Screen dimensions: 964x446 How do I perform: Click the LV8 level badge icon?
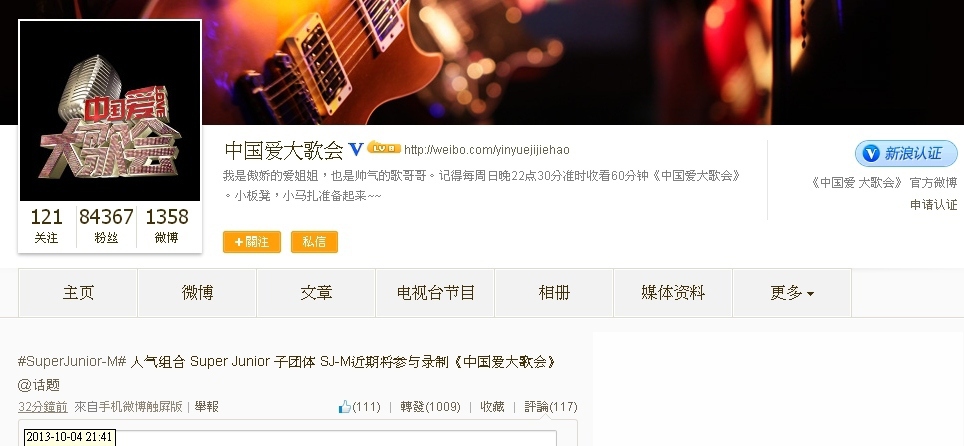pos(384,148)
